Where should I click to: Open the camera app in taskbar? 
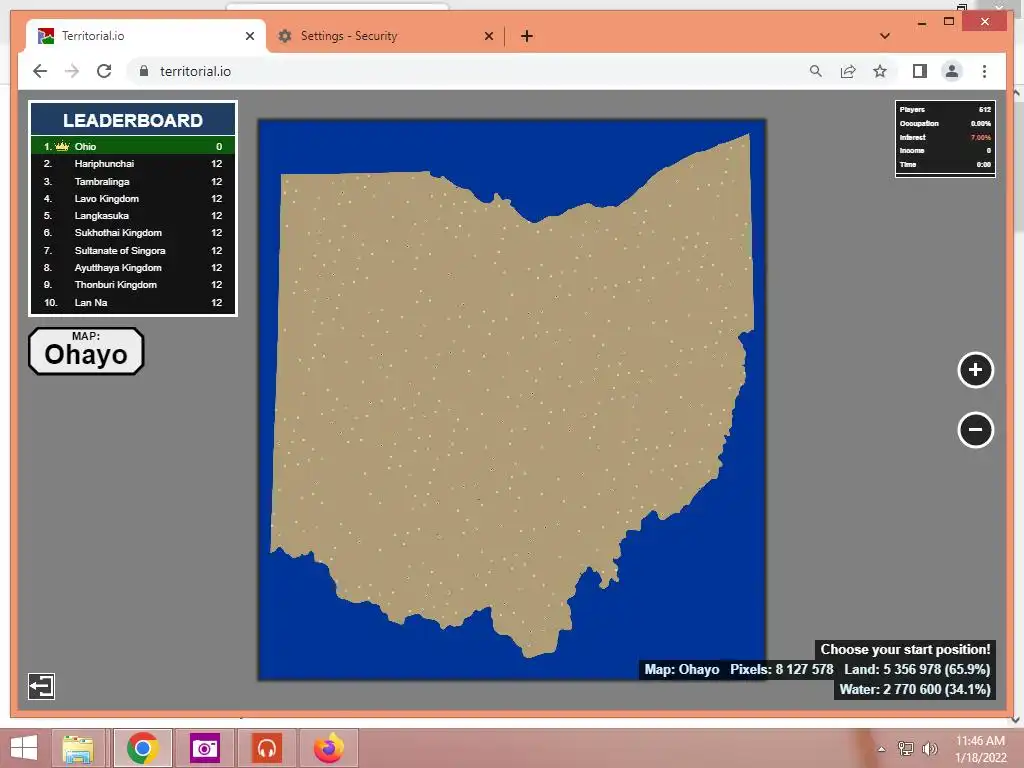[x=204, y=748]
